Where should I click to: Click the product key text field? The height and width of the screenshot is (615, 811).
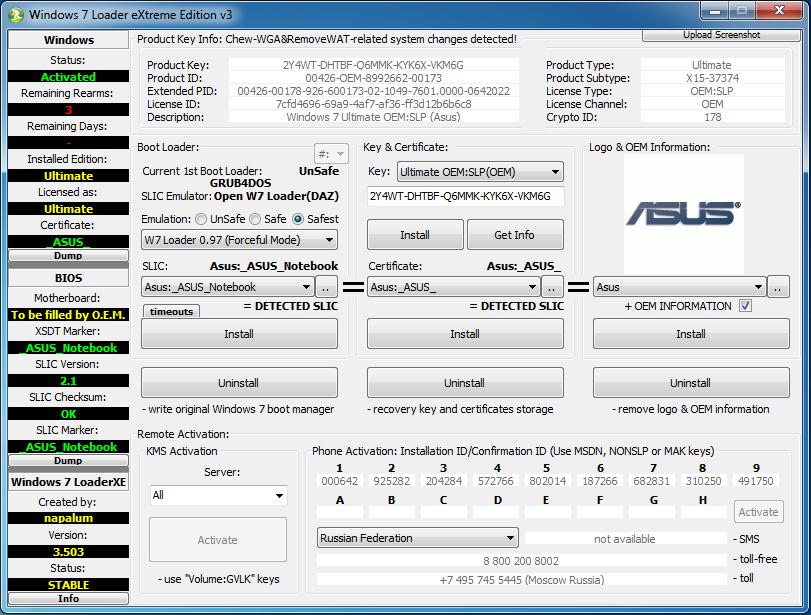pos(465,196)
